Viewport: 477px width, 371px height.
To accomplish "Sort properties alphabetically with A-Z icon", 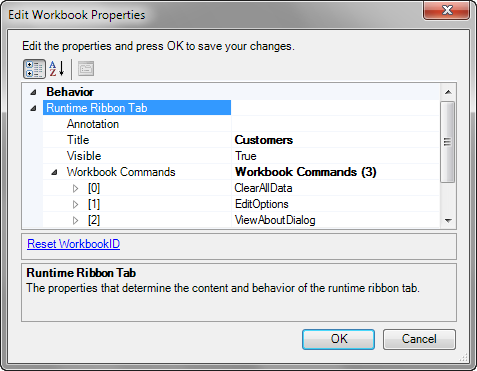I will pyautogui.click(x=57, y=69).
